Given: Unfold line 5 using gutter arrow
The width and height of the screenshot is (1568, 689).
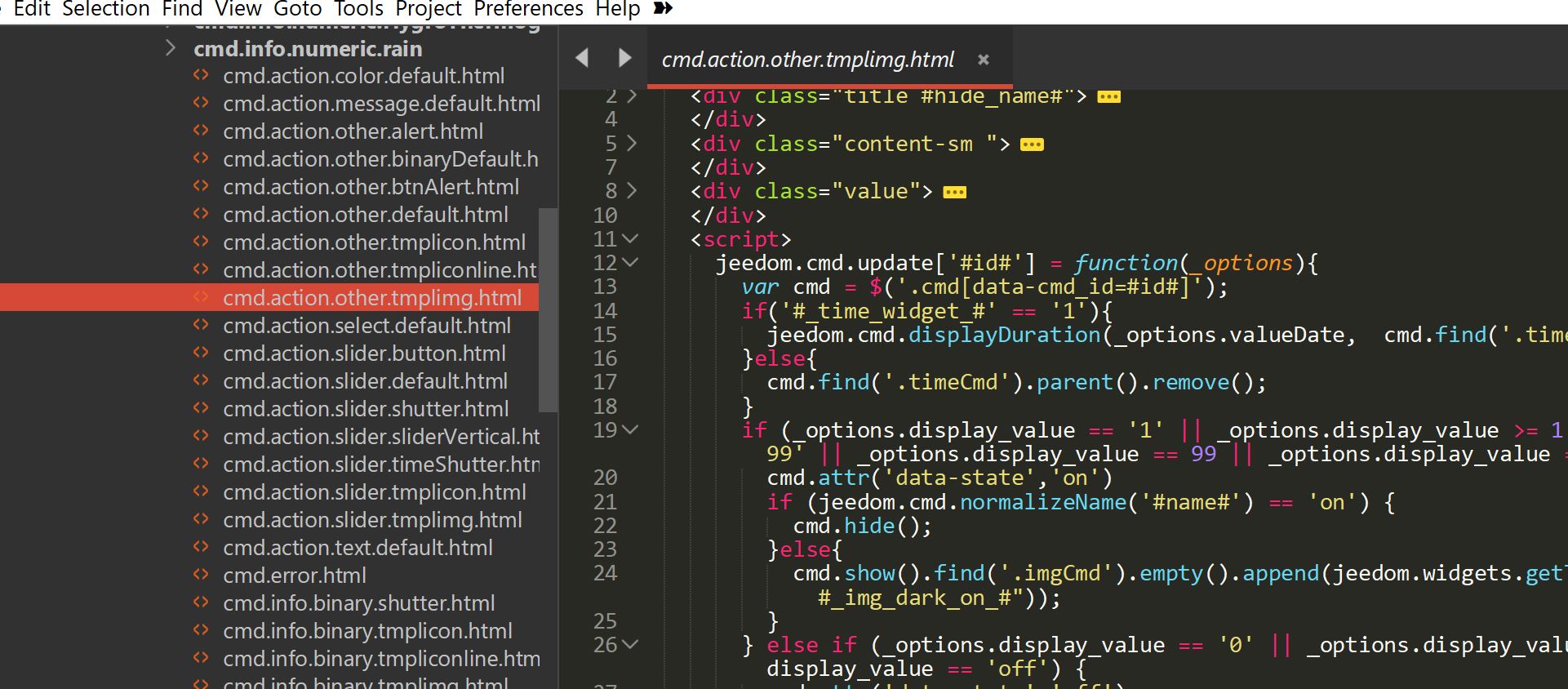Looking at the screenshot, I should point(631,144).
